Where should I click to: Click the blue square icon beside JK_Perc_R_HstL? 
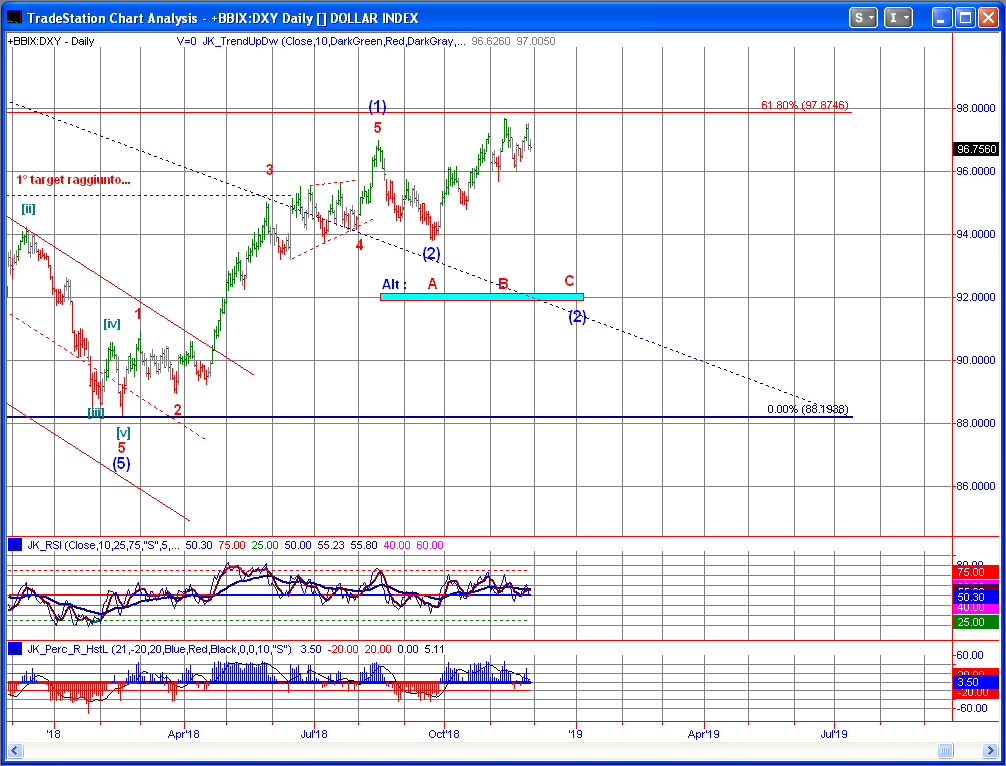coord(15,649)
